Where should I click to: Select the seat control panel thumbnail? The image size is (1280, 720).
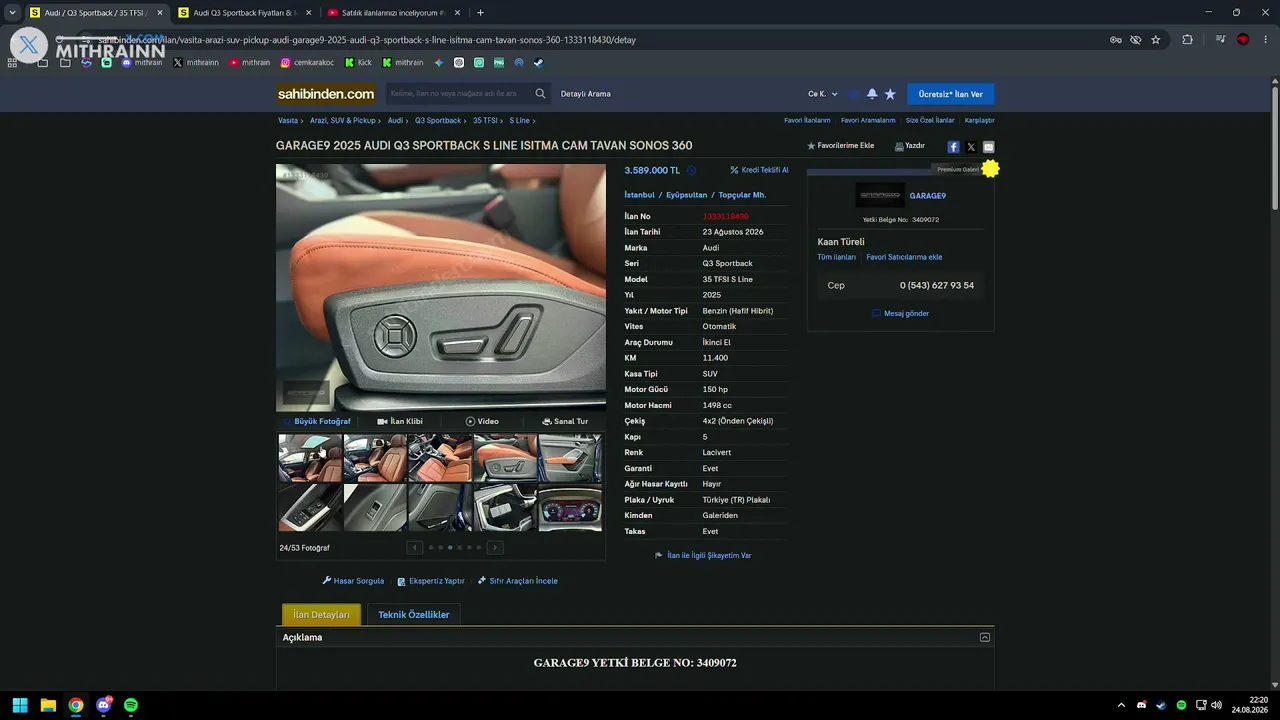point(505,458)
